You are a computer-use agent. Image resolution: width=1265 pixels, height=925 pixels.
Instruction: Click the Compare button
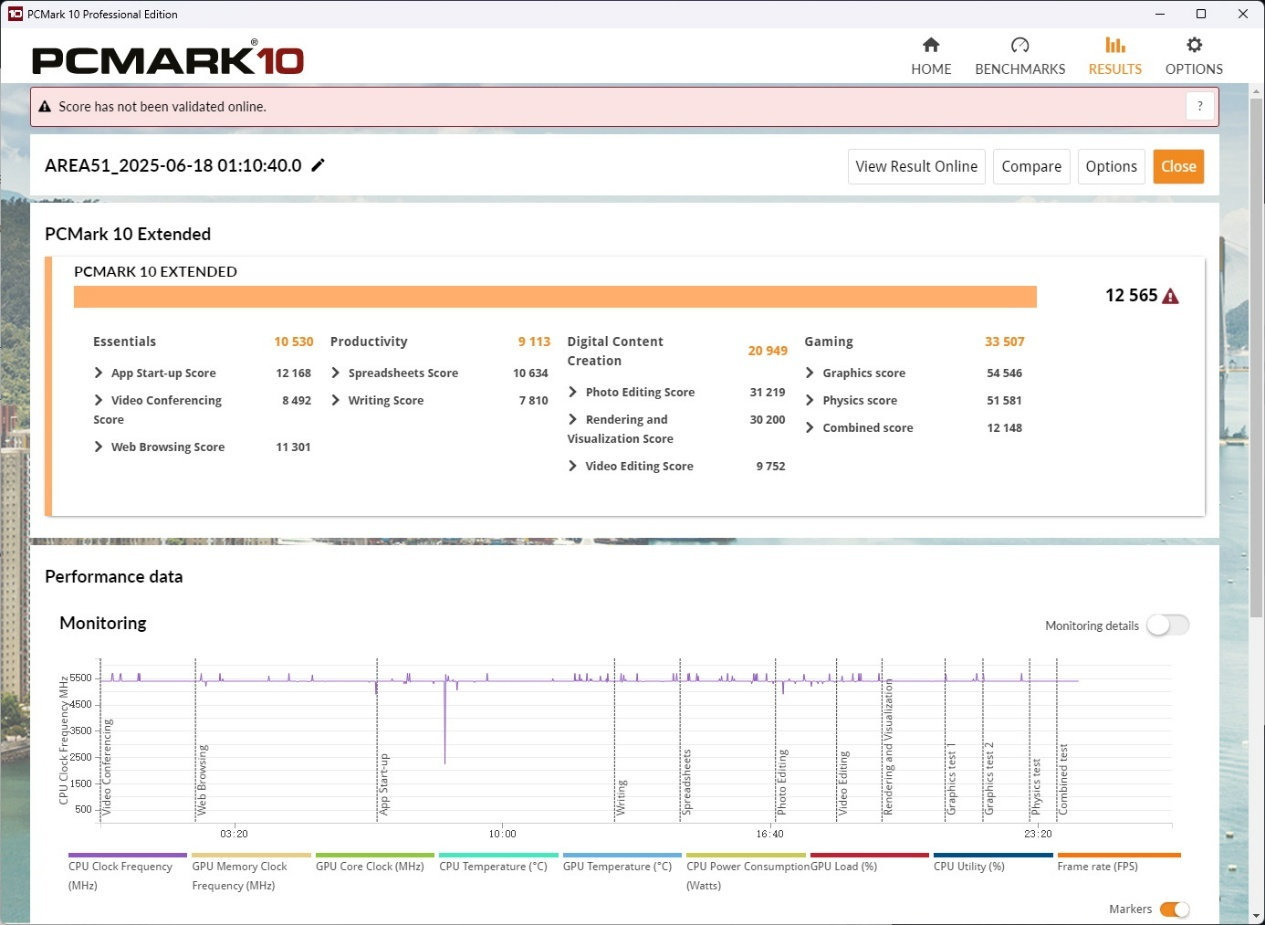(1031, 166)
